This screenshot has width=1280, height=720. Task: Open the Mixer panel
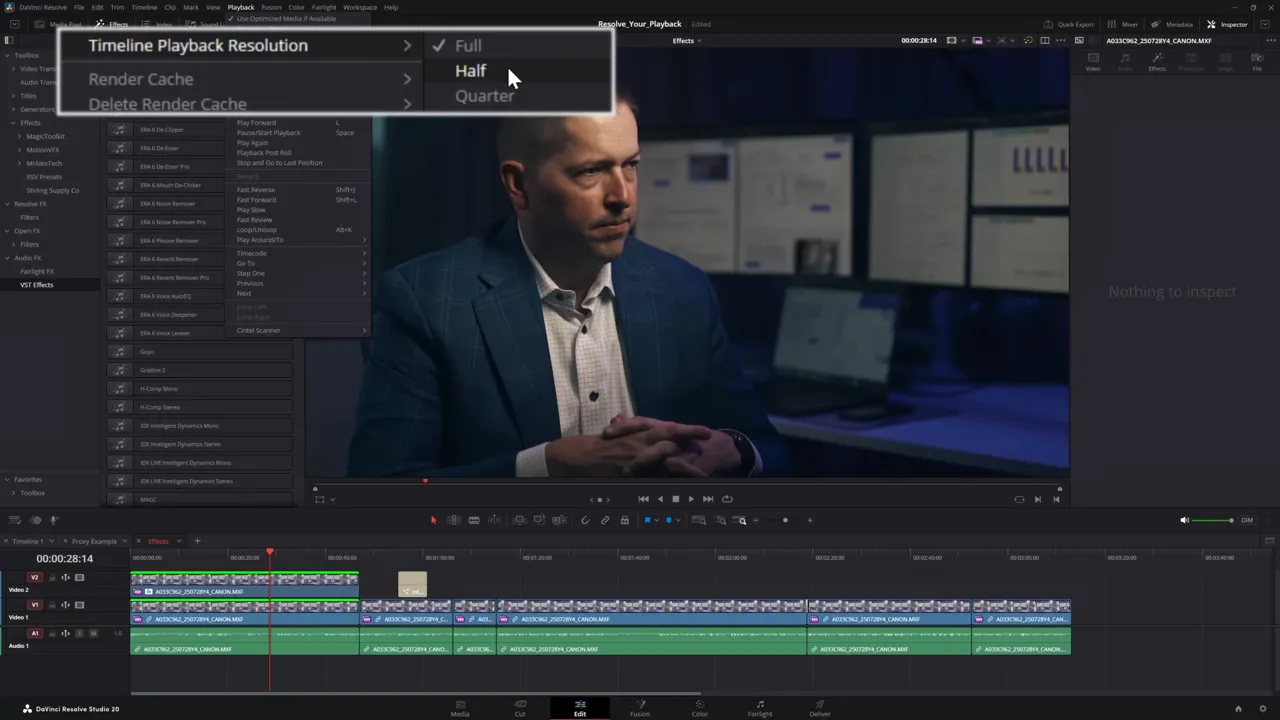1123,24
